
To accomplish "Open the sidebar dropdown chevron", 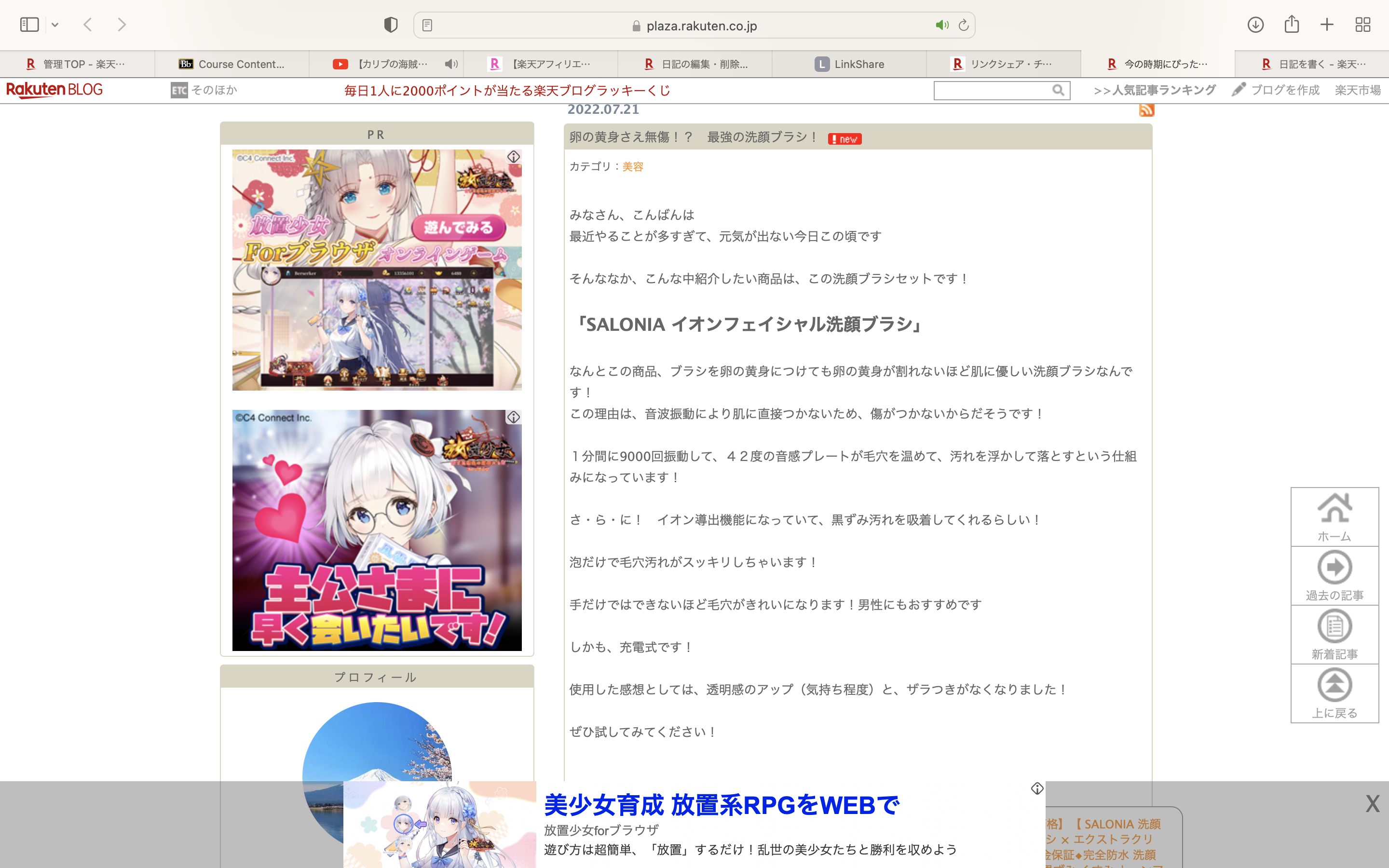I will (x=55, y=25).
